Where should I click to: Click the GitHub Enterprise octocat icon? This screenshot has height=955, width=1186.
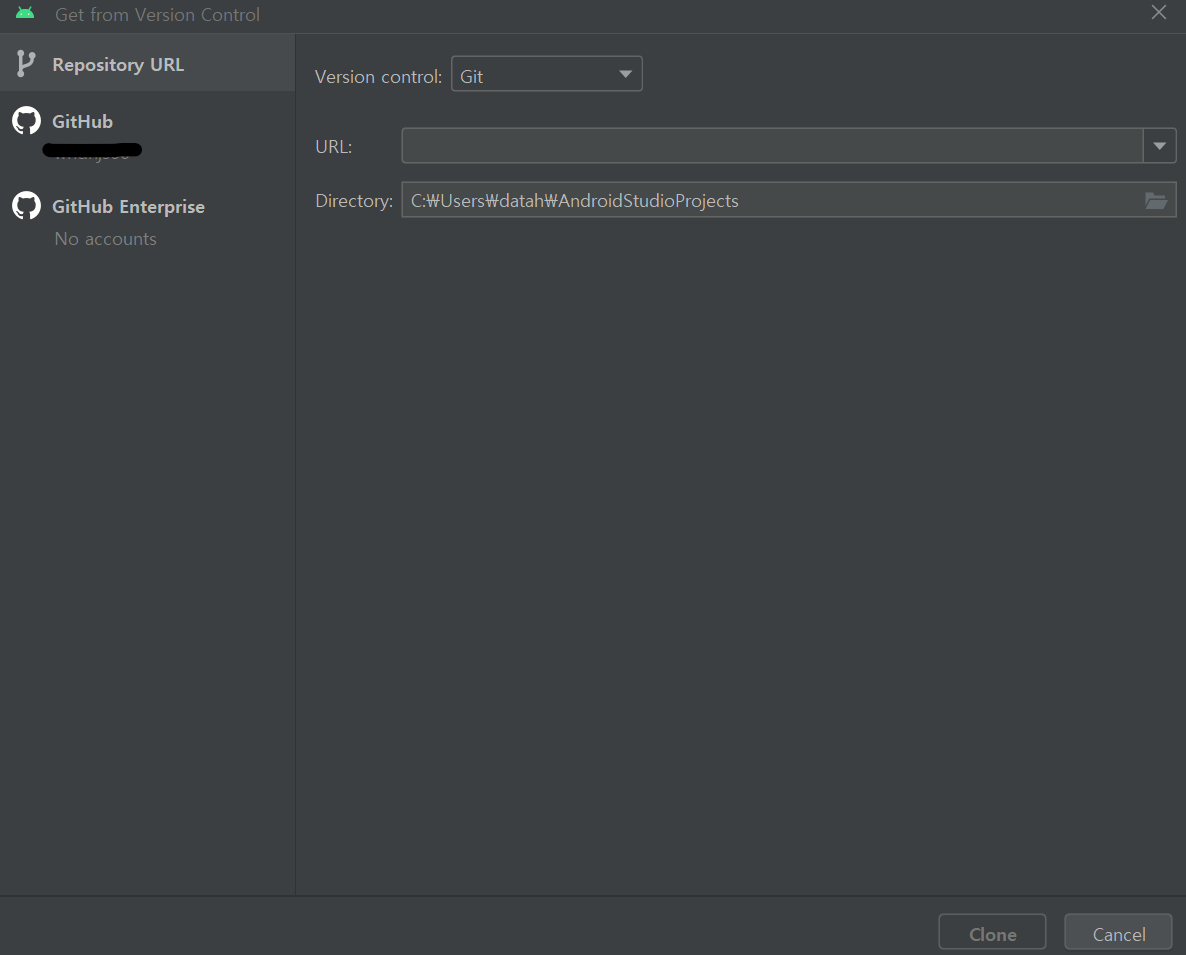pos(26,206)
